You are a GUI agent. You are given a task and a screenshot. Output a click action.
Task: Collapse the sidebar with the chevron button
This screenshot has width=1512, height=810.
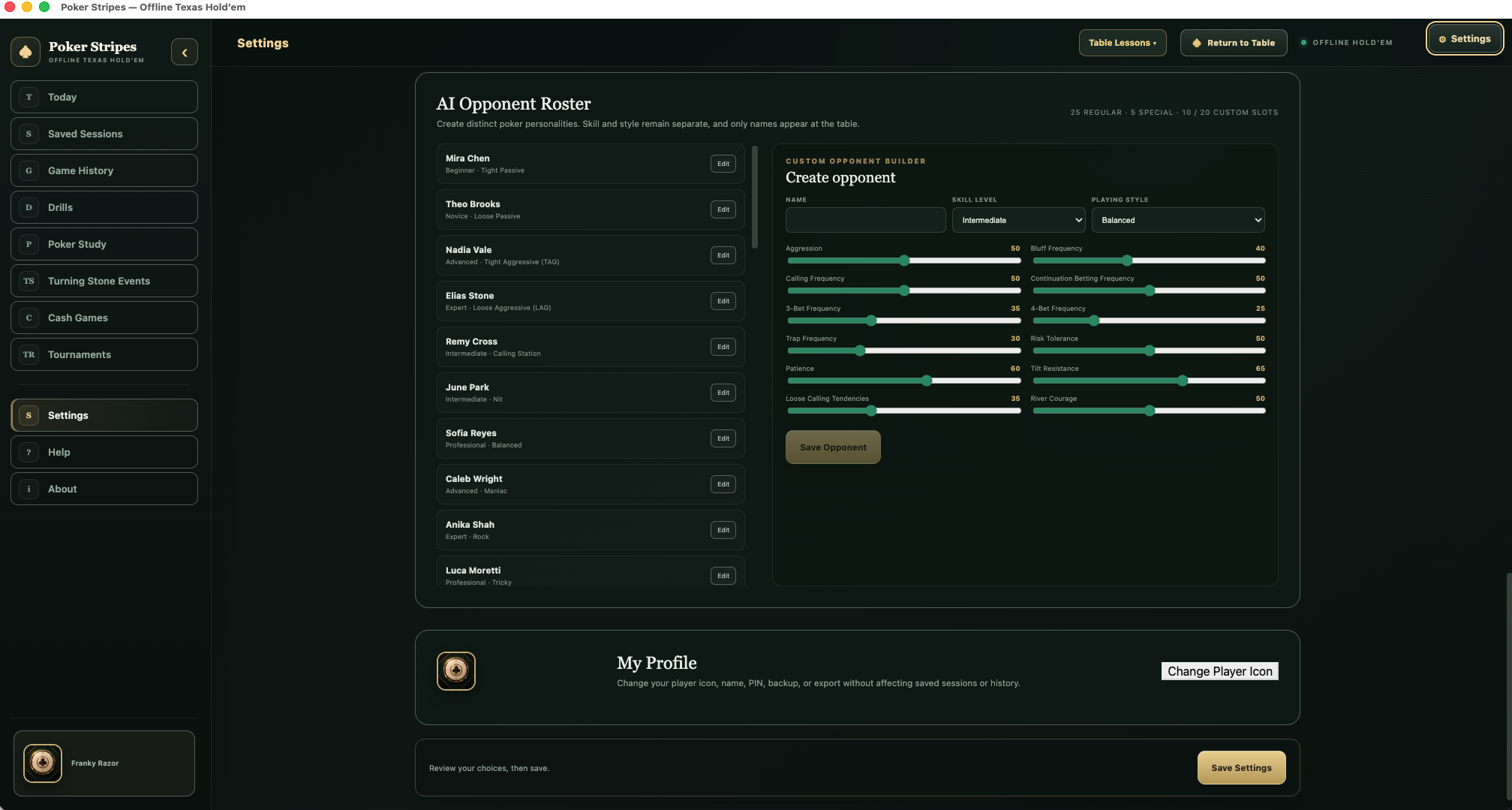click(x=185, y=53)
